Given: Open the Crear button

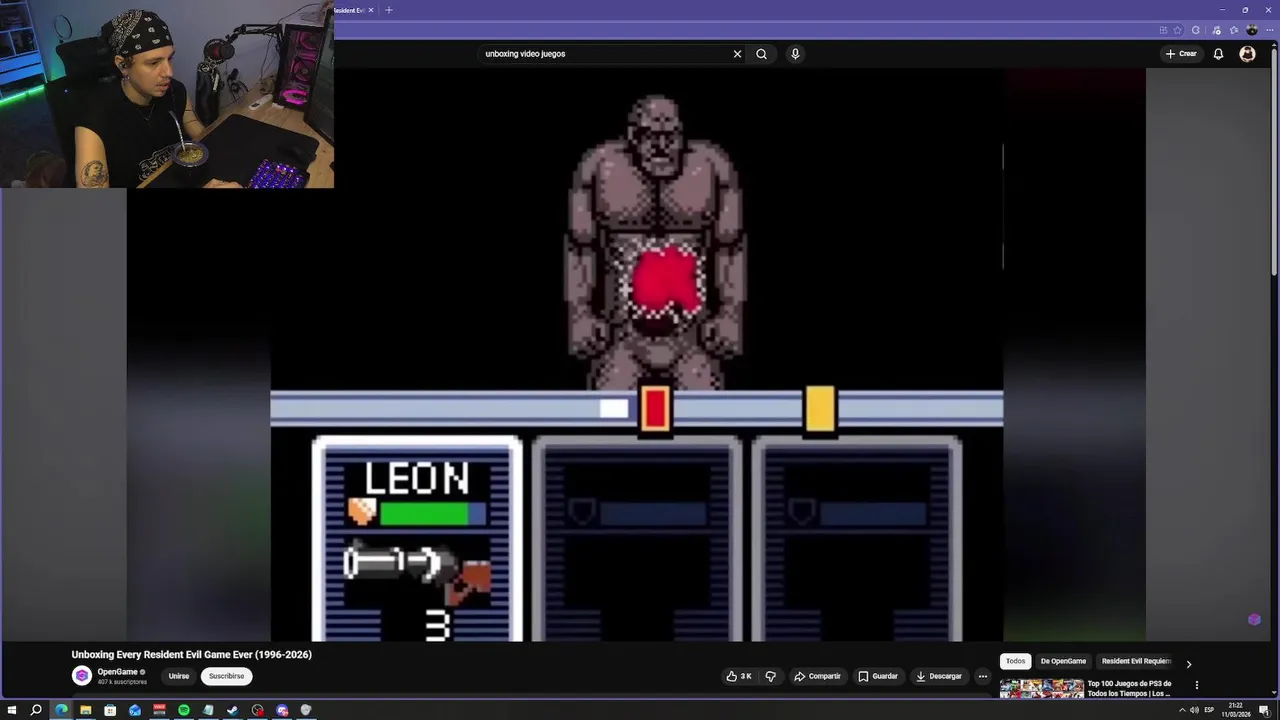Looking at the screenshot, I should pos(1181,54).
